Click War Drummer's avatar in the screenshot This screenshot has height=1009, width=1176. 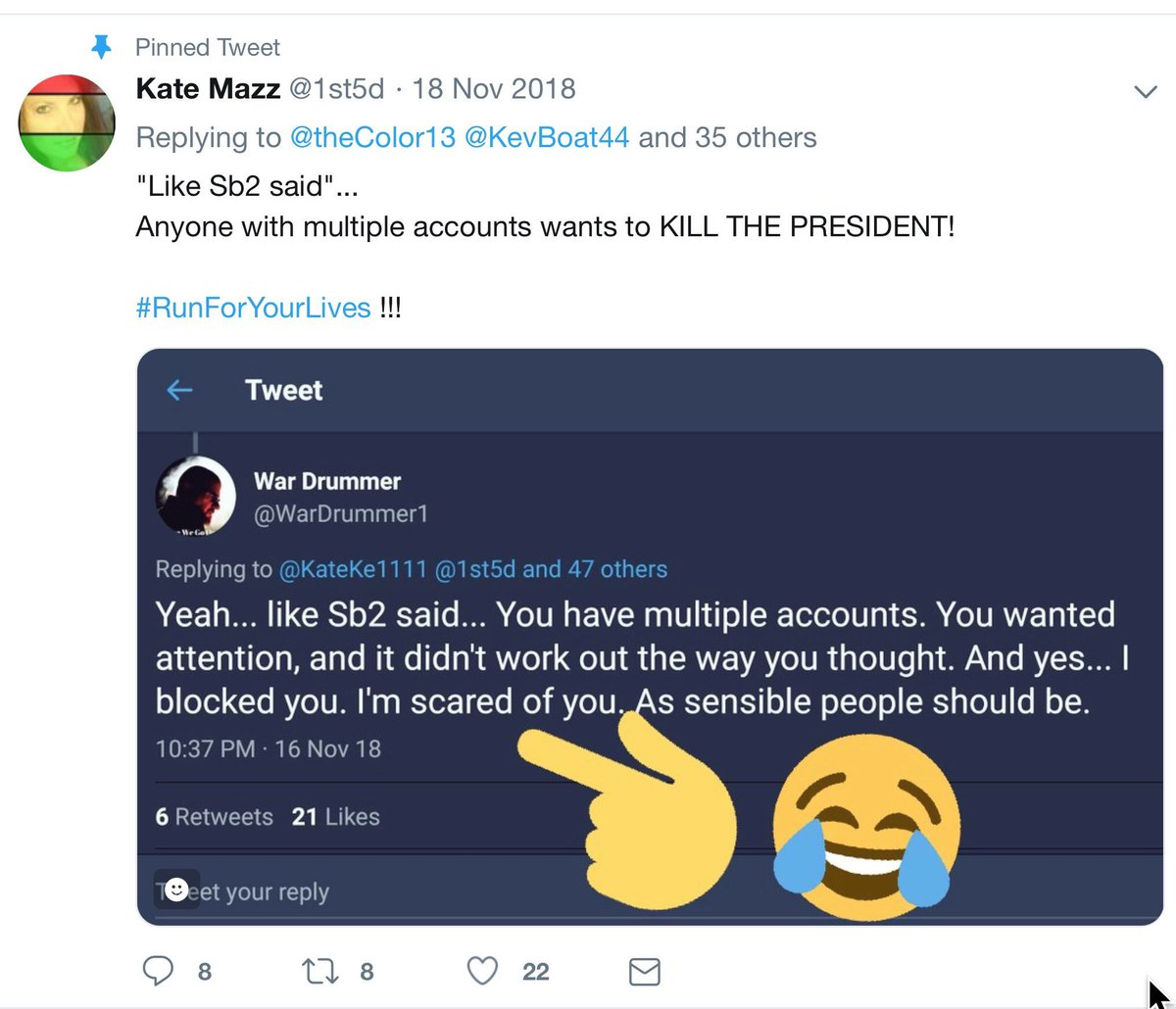[x=196, y=496]
